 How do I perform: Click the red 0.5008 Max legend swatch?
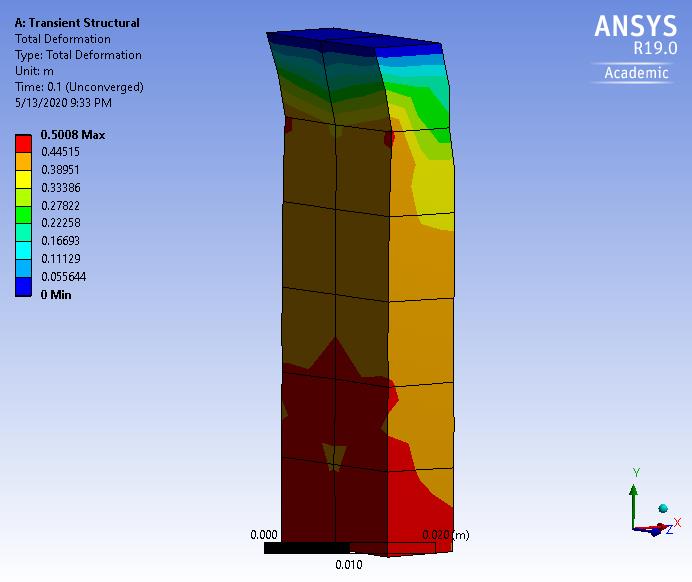(23, 144)
